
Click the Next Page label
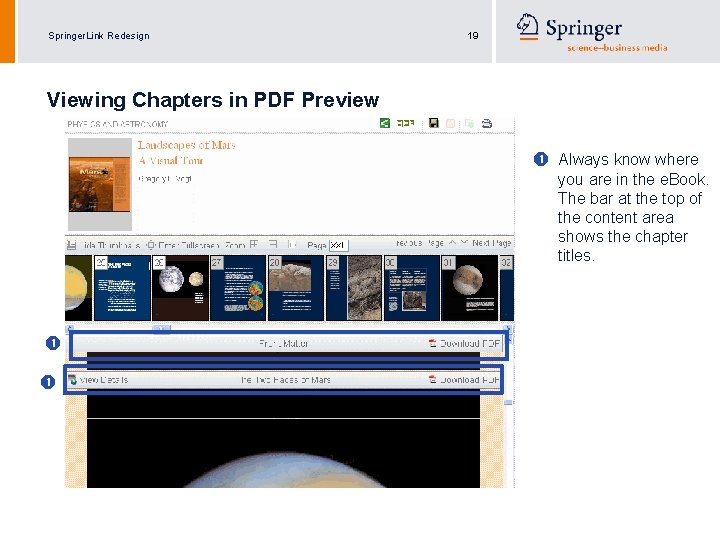click(491, 242)
